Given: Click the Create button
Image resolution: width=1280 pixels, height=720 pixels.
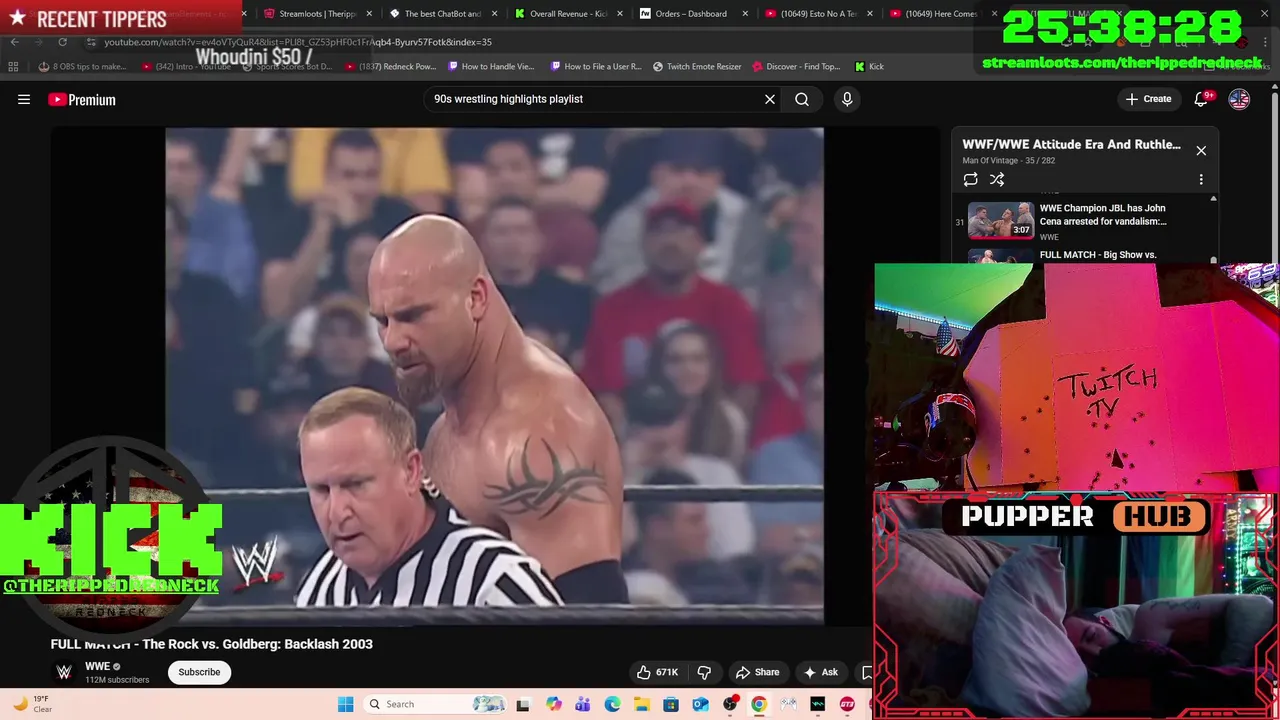Looking at the screenshot, I should 1148,99.
